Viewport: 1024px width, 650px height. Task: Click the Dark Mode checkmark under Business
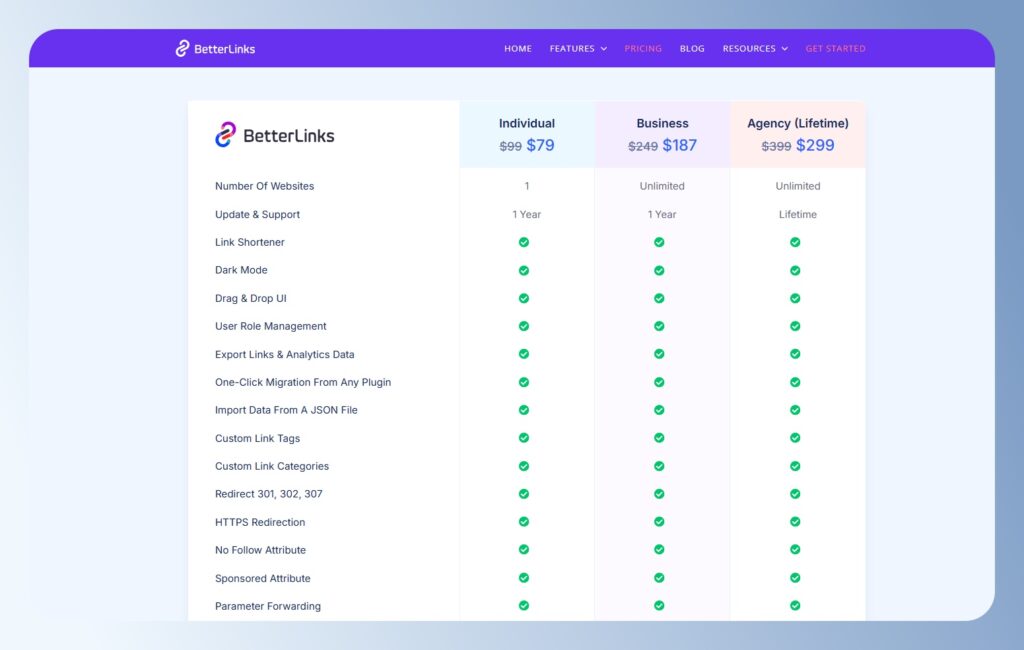[658, 270]
